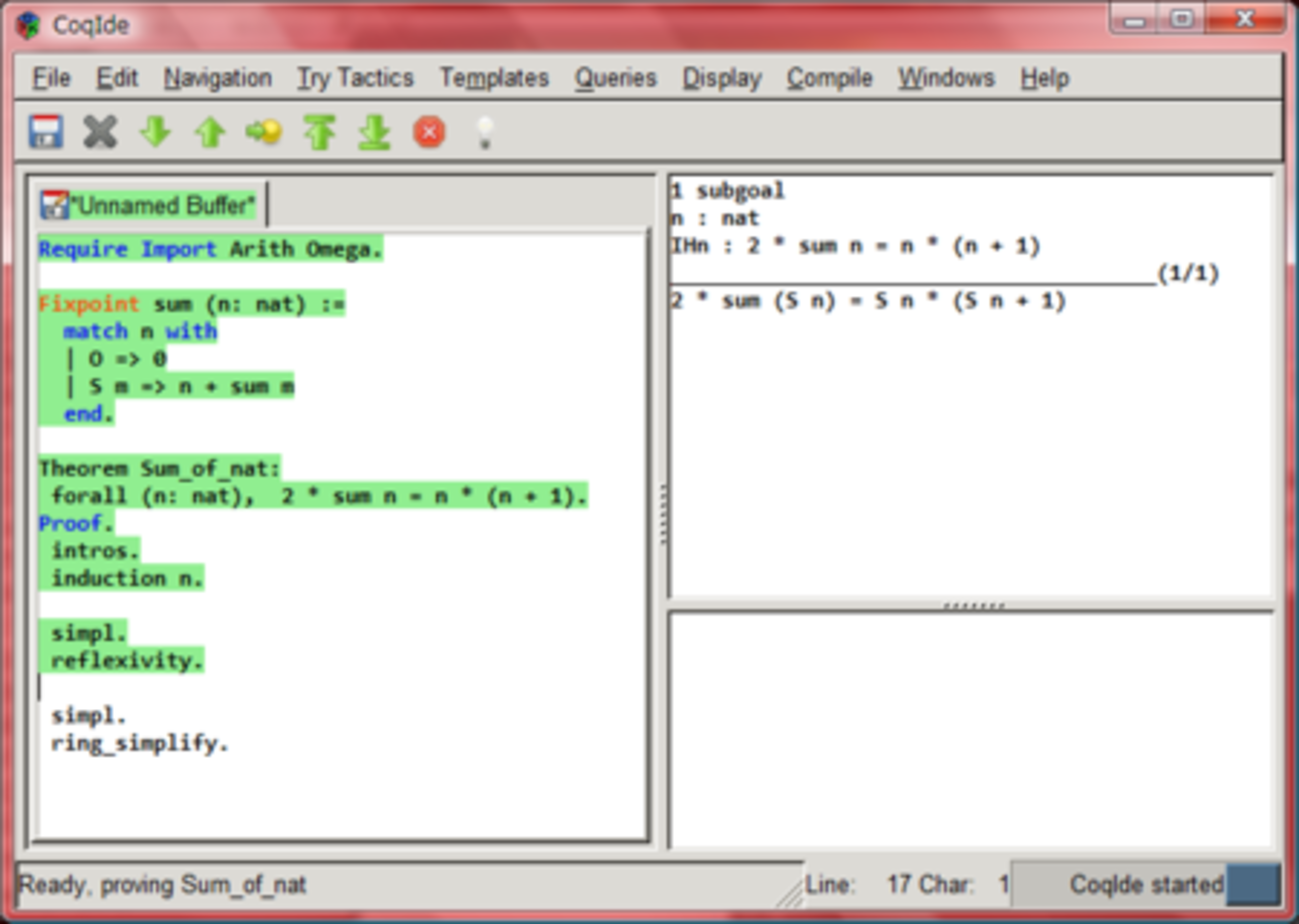Image resolution: width=1299 pixels, height=924 pixels.
Task: Interrupt computations with the red stop icon
Action: 429,132
